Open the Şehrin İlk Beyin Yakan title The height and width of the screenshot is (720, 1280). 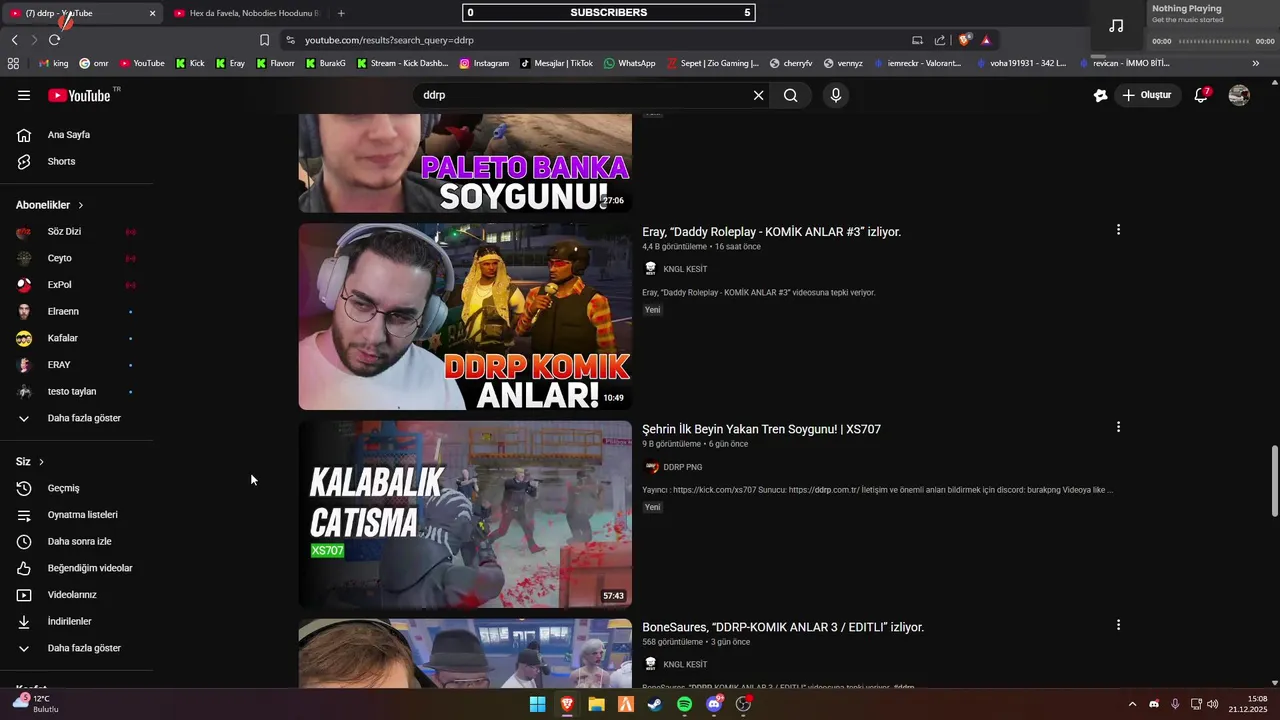coord(761,429)
